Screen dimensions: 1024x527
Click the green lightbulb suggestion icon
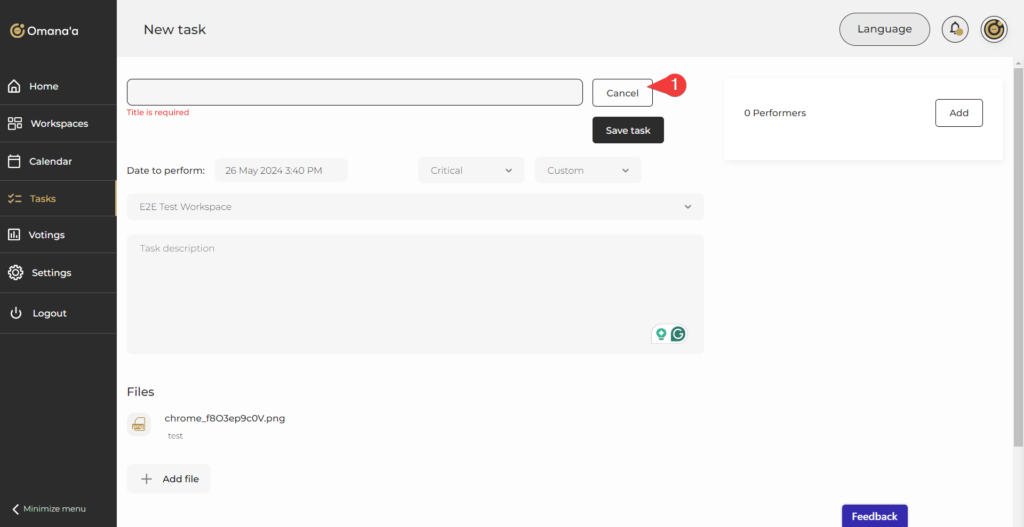[660, 334]
